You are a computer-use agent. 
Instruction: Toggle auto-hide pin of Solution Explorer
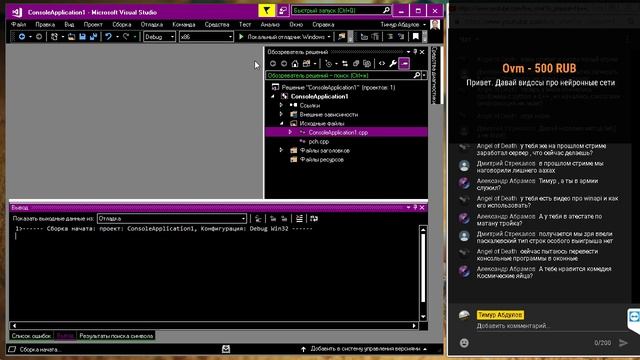click(x=415, y=52)
